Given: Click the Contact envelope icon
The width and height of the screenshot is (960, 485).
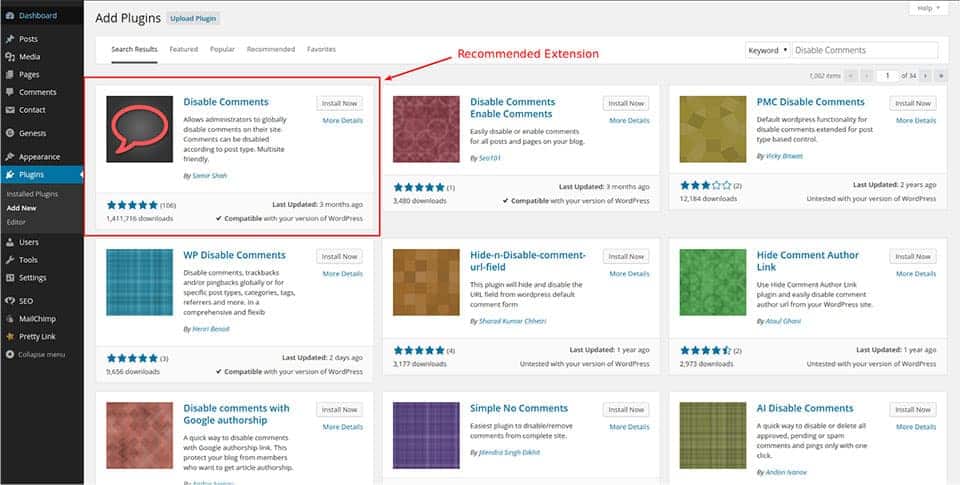Looking at the screenshot, I should [10, 110].
